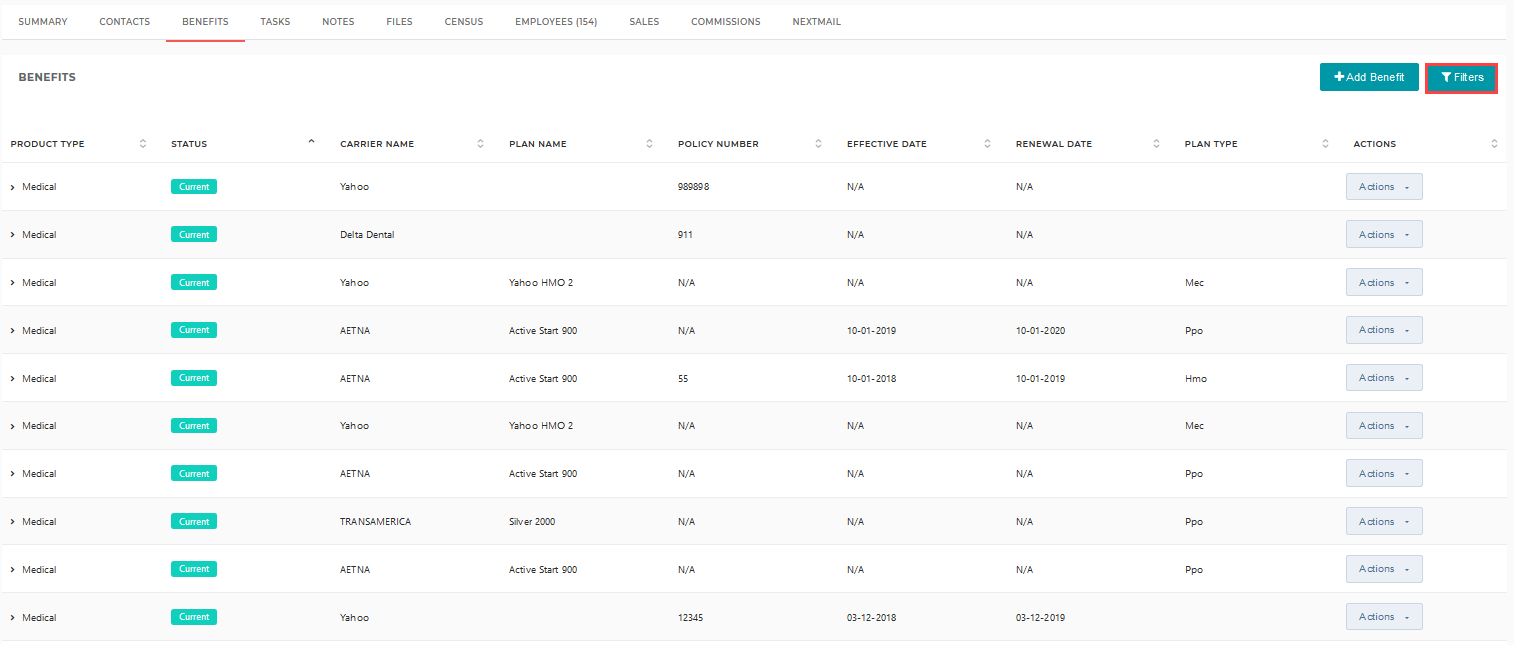The image size is (1514, 645).
Task: Expand the Delta Dental Medical row
Action: pos(13,235)
